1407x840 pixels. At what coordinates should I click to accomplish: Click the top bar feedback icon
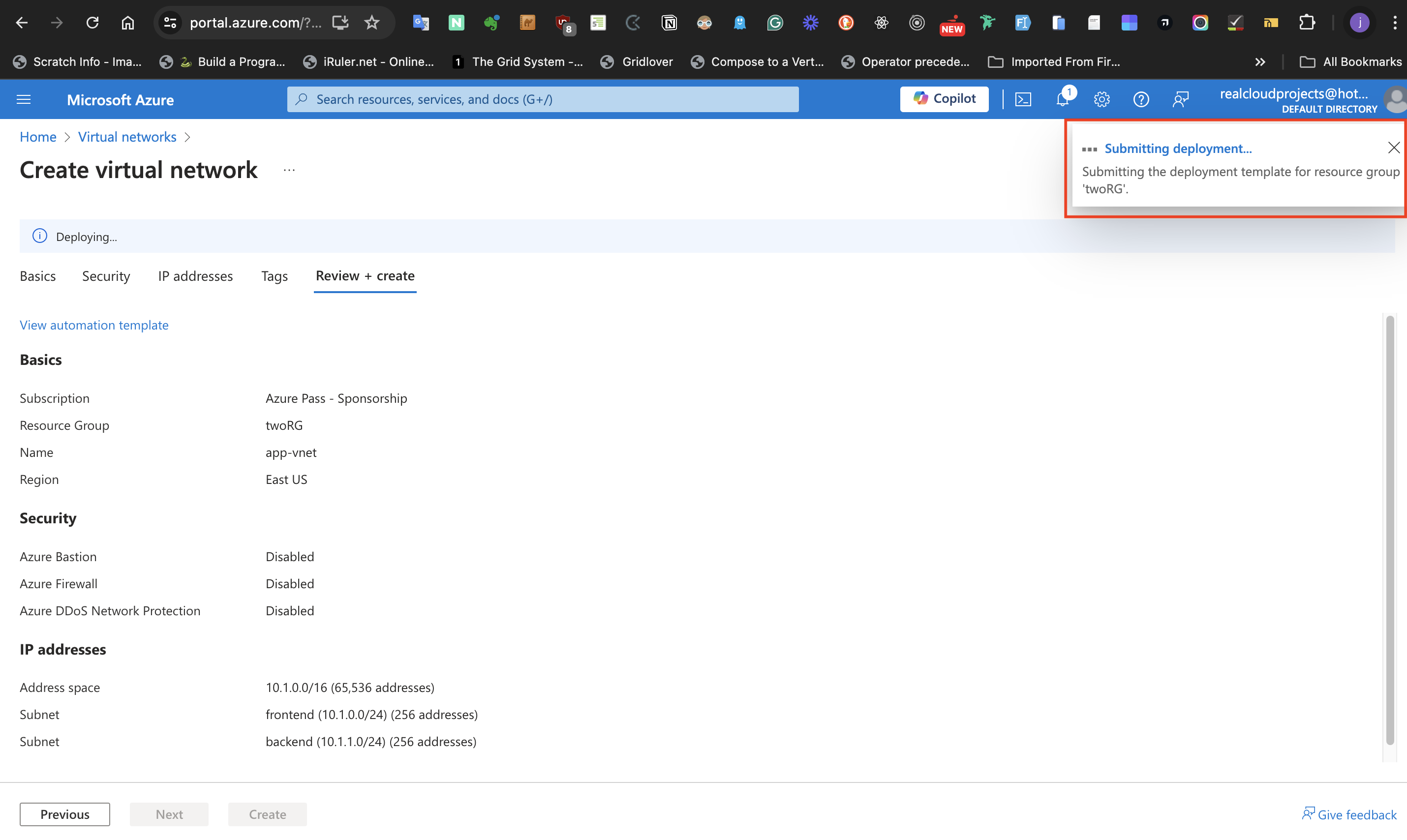1181,100
